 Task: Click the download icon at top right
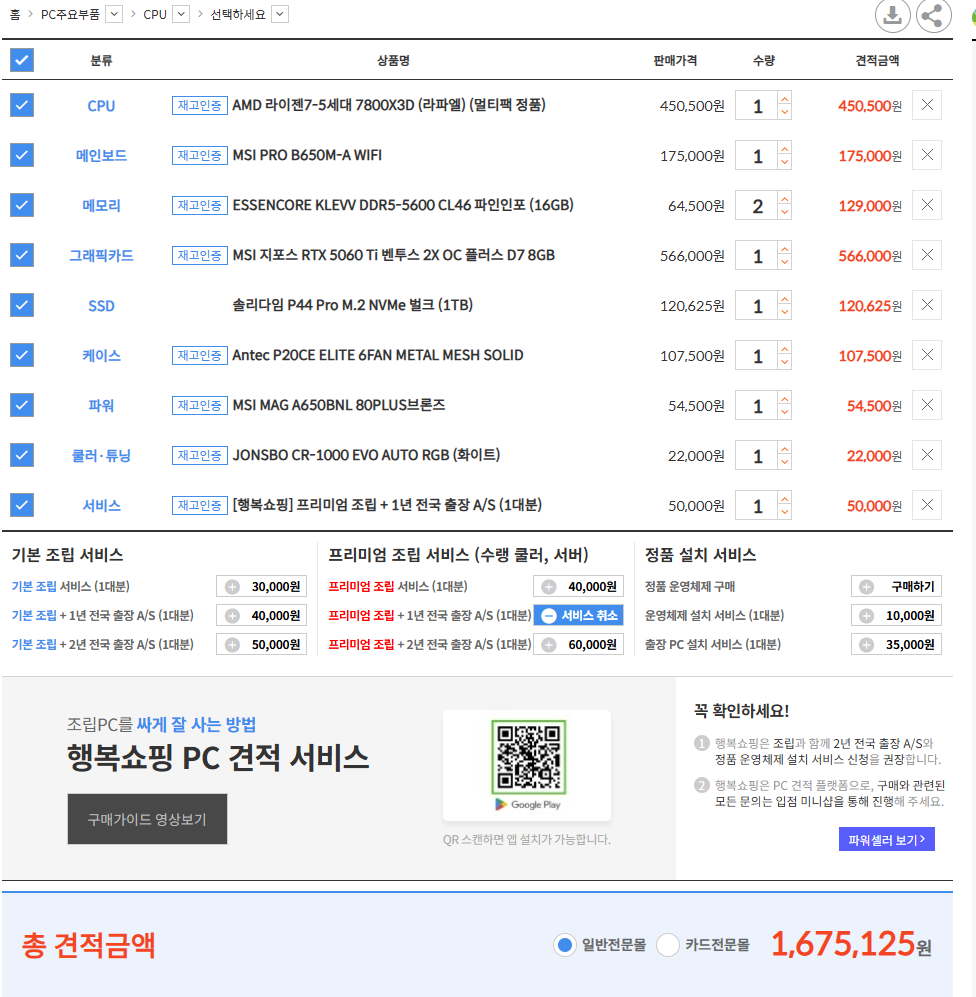coord(892,15)
